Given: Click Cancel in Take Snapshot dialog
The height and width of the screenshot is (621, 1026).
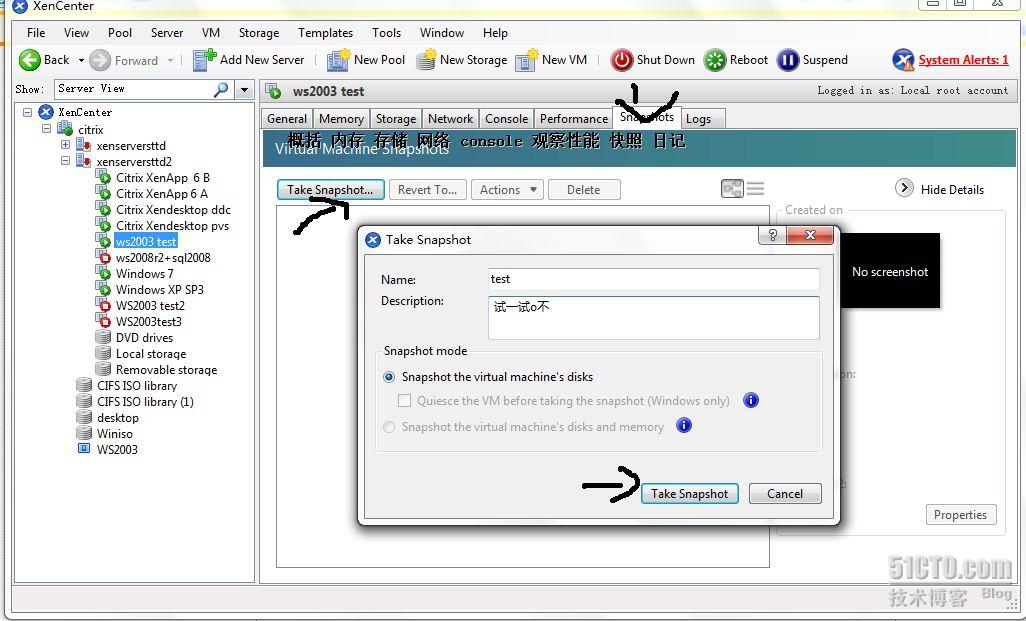Looking at the screenshot, I should [785, 493].
